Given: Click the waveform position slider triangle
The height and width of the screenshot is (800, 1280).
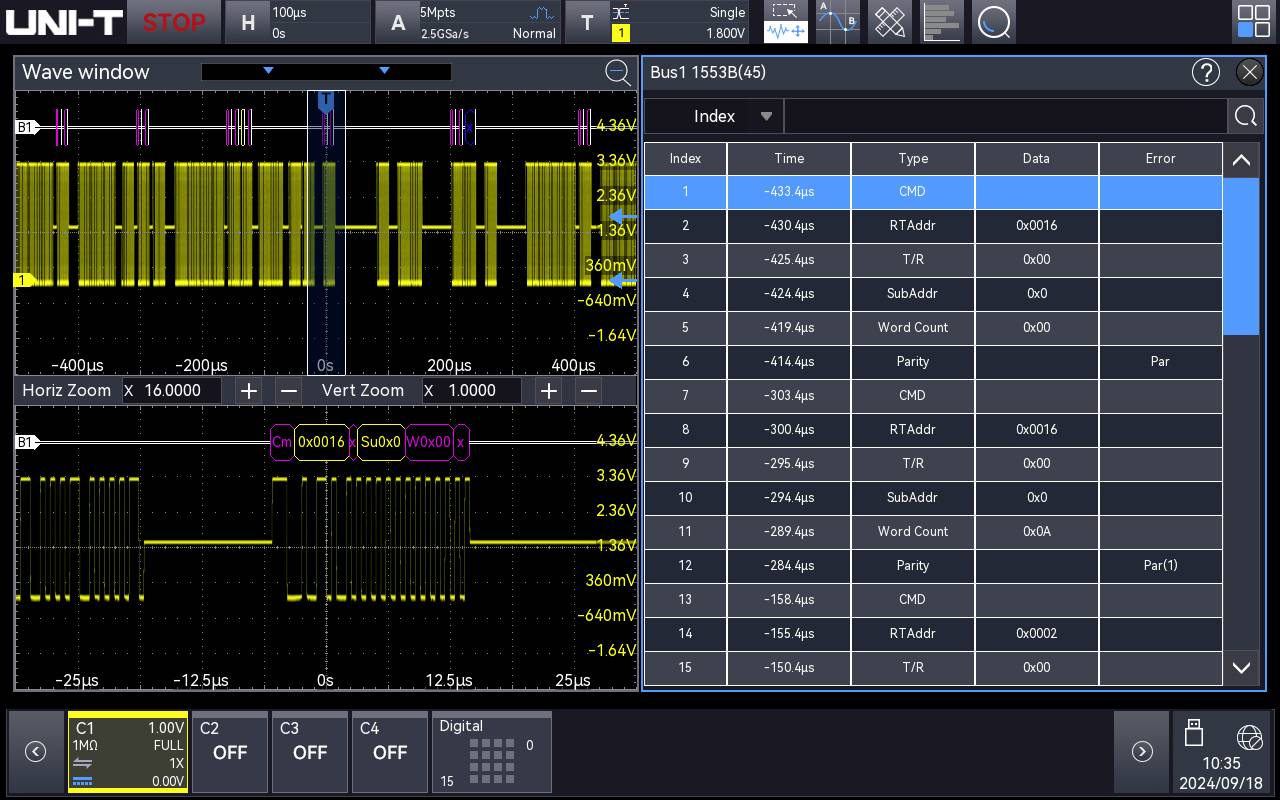Looking at the screenshot, I should click(268, 71).
